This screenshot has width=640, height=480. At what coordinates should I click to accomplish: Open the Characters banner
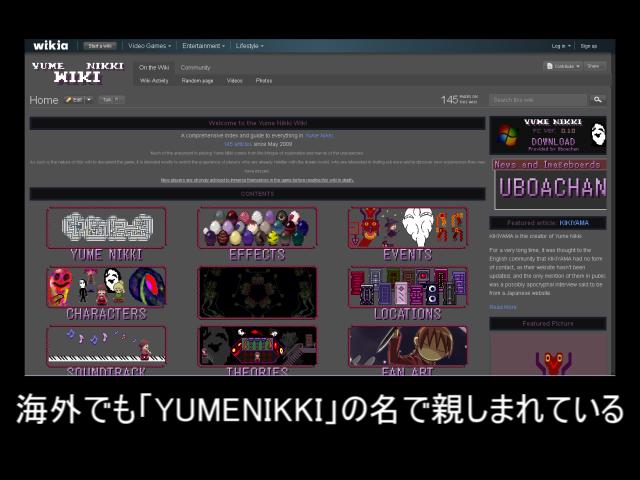click(x=106, y=287)
